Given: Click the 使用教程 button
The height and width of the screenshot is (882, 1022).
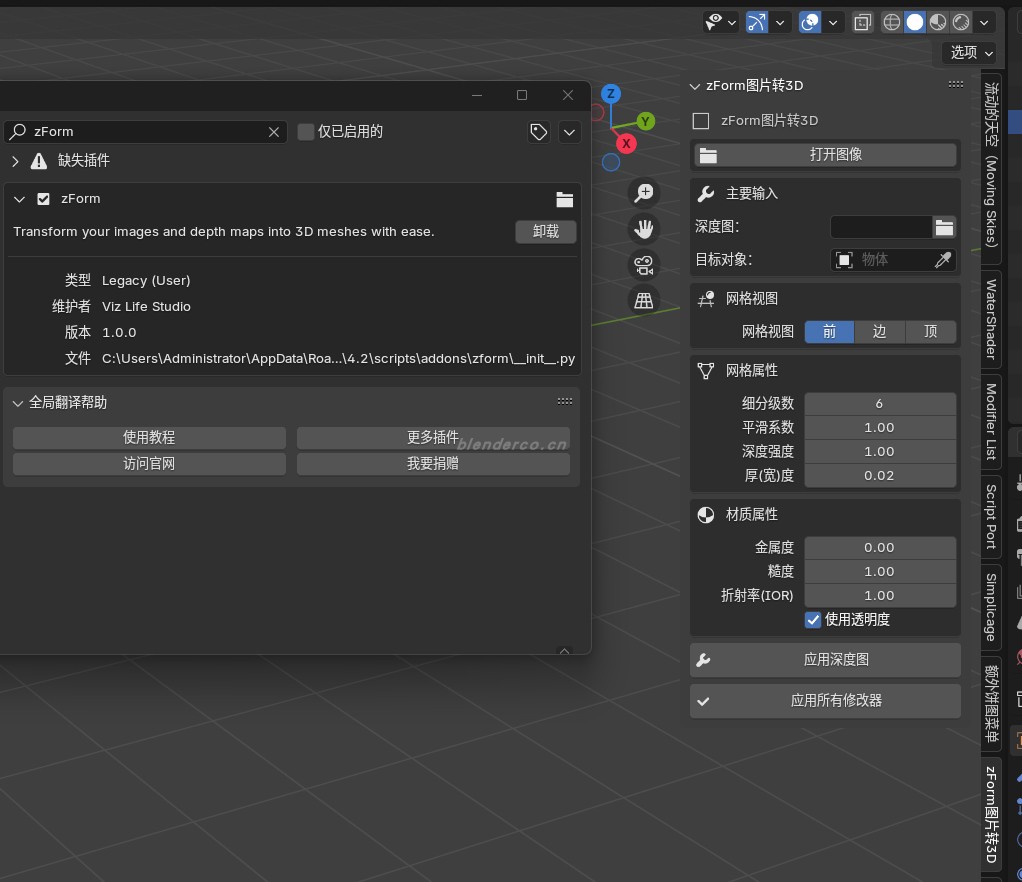Looking at the screenshot, I should click(149, 437).
